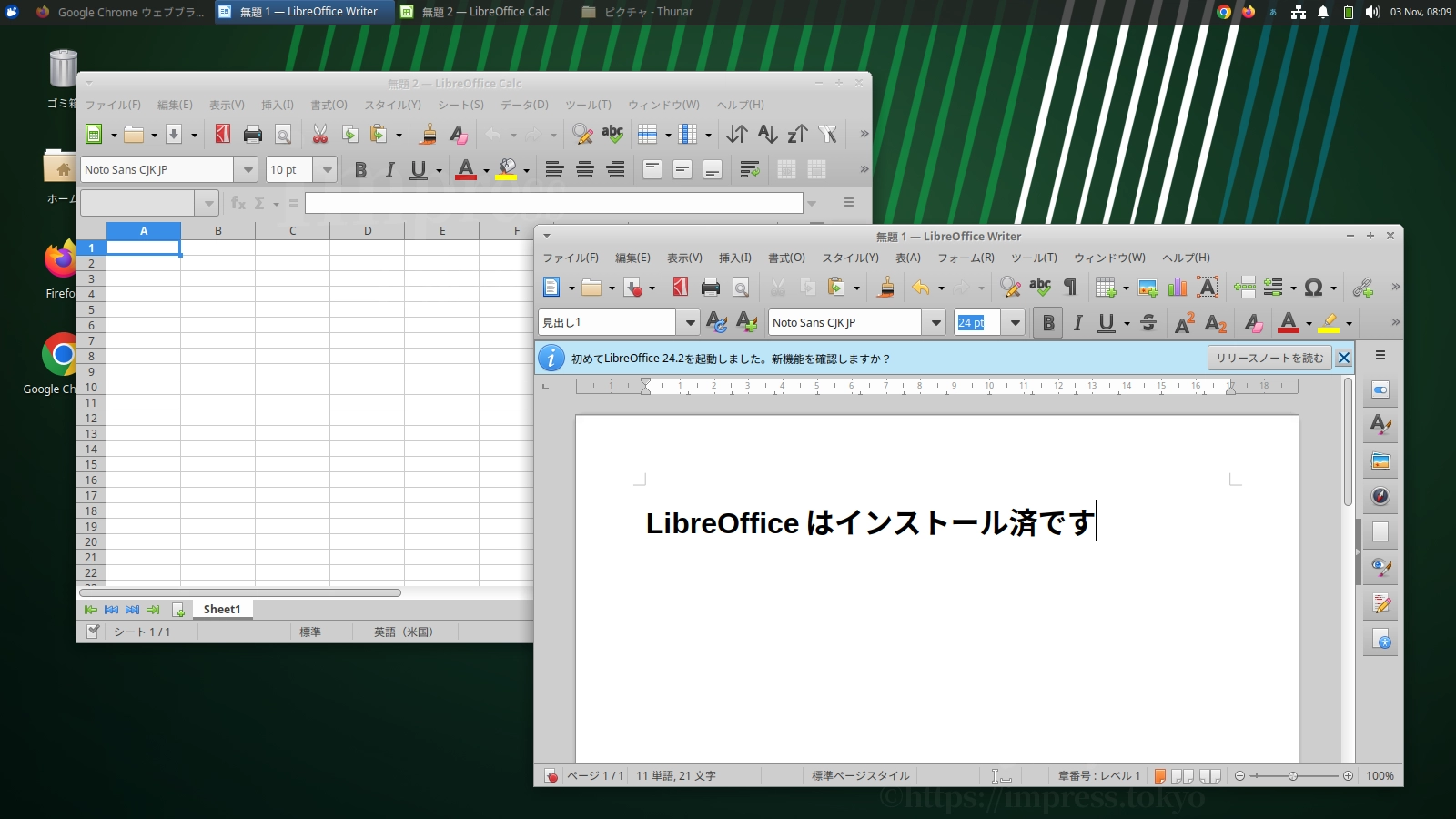1456x819 pixels.
Task: Click the Function Wizard fx icon in Calc
Action: pyautogui.click(x=238, y=203)
